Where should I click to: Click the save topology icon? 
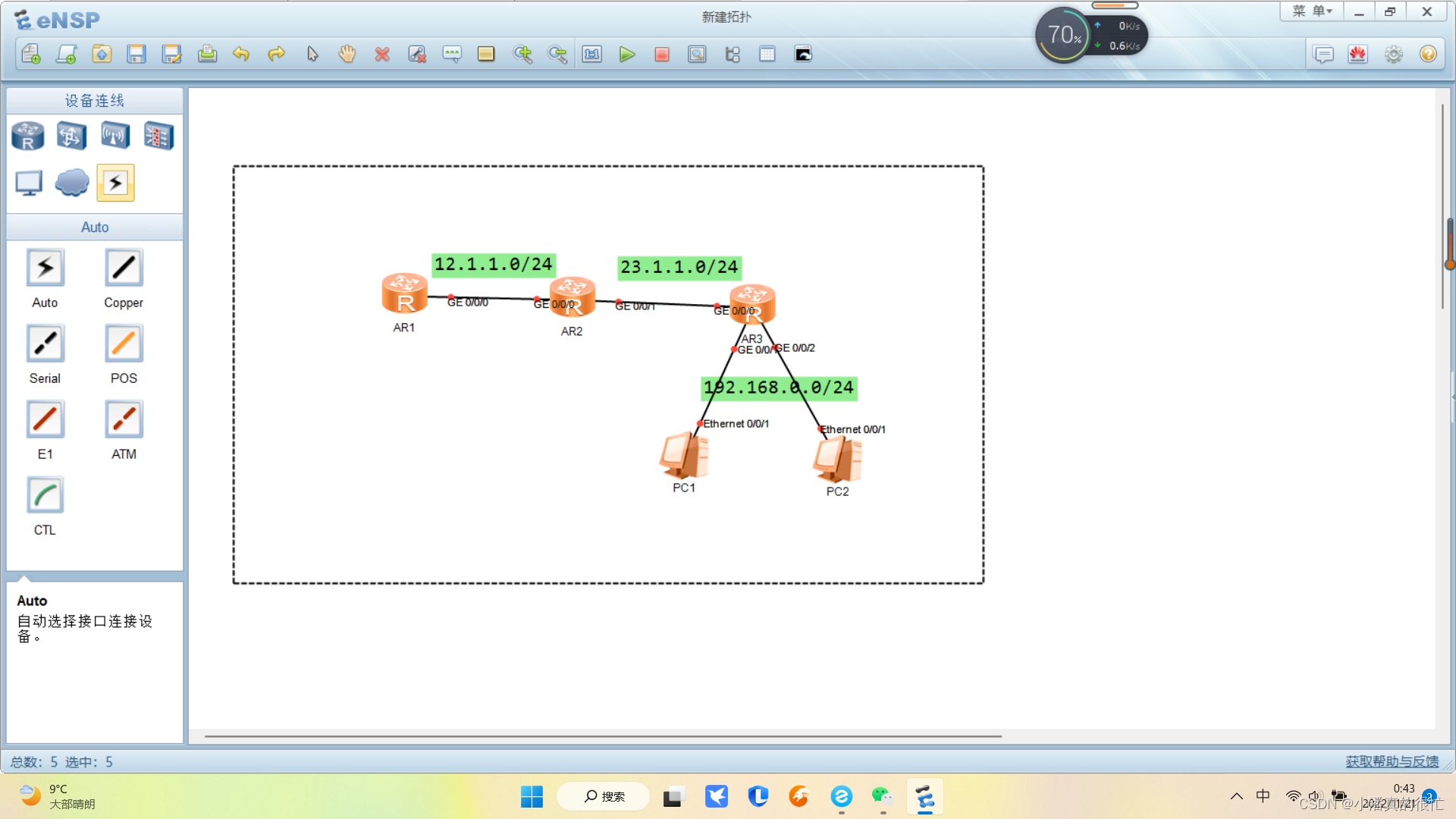136,54
